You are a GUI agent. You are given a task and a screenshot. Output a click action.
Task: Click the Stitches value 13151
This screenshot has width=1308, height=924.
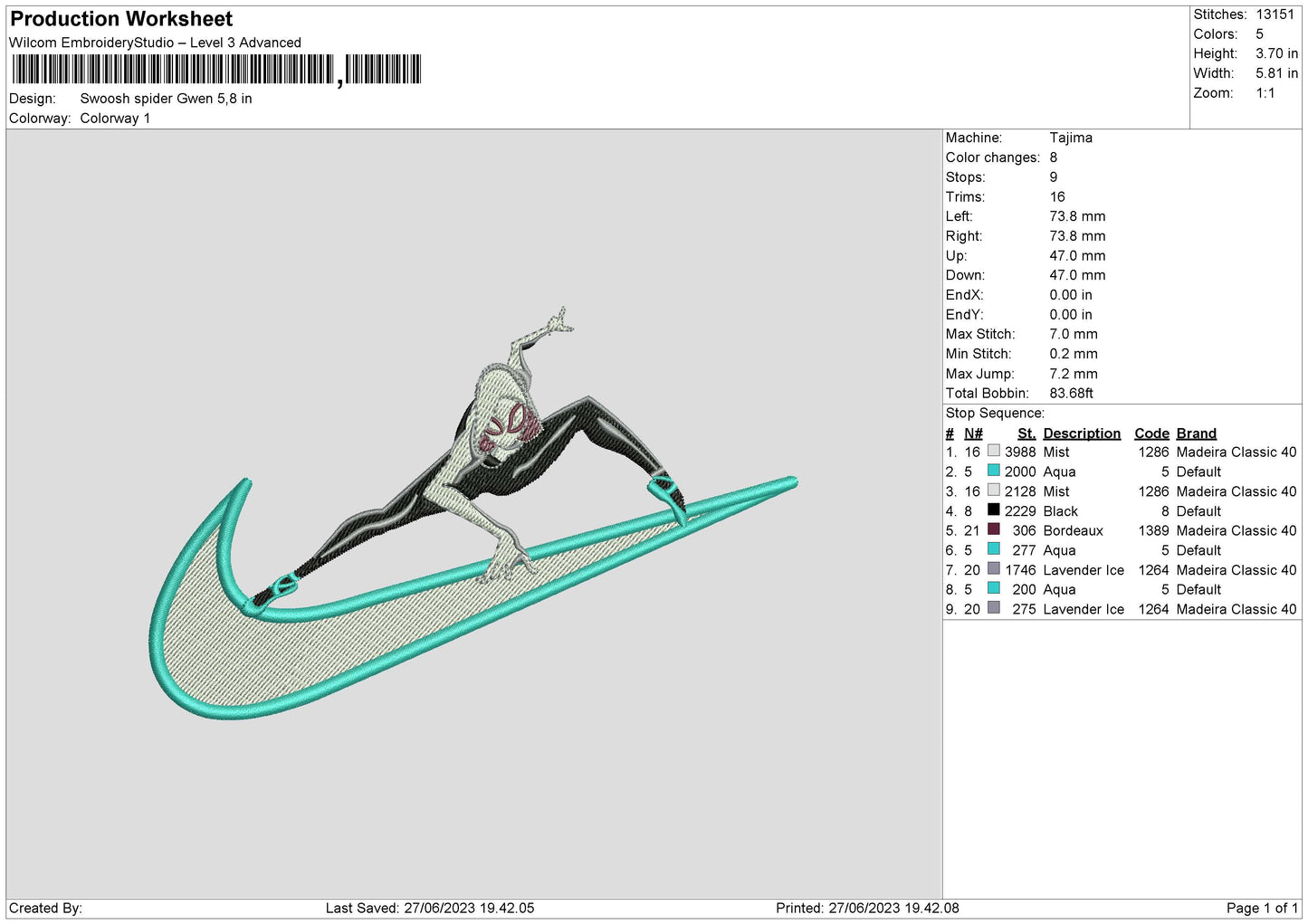point(1275,14)
